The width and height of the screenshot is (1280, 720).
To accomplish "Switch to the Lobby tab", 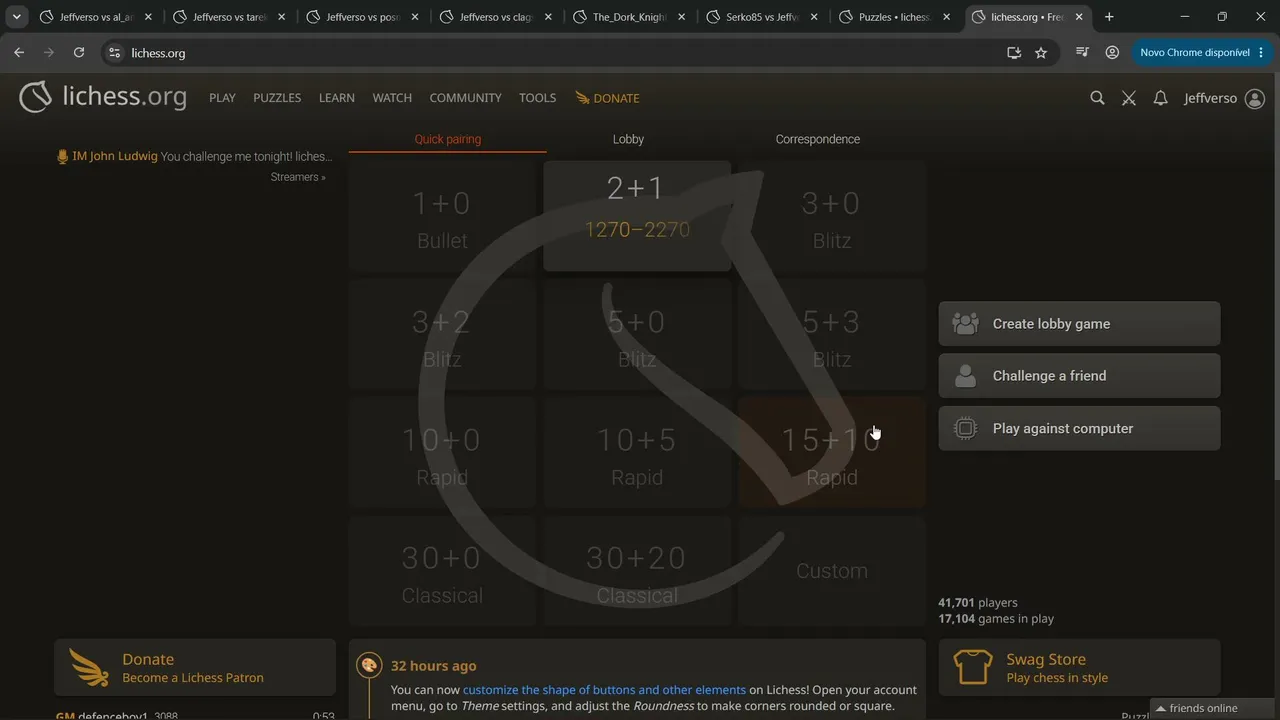I will (x=628, y=139).
